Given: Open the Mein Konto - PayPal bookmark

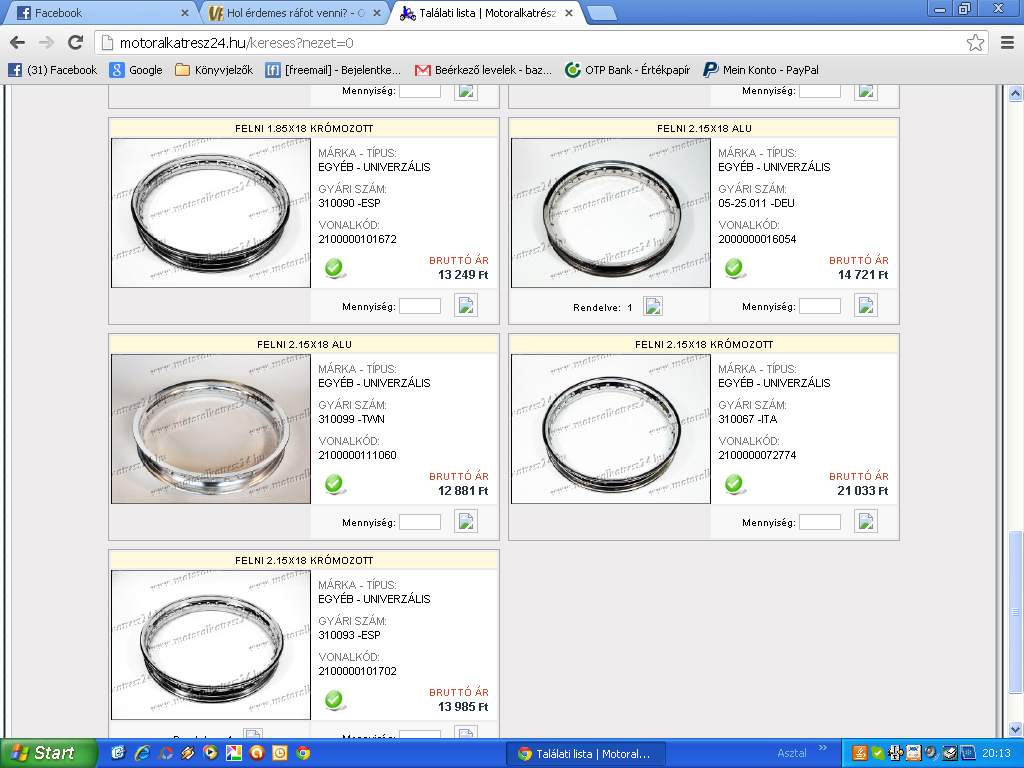Looking at the screenshot, I should [x=760, y=70].
